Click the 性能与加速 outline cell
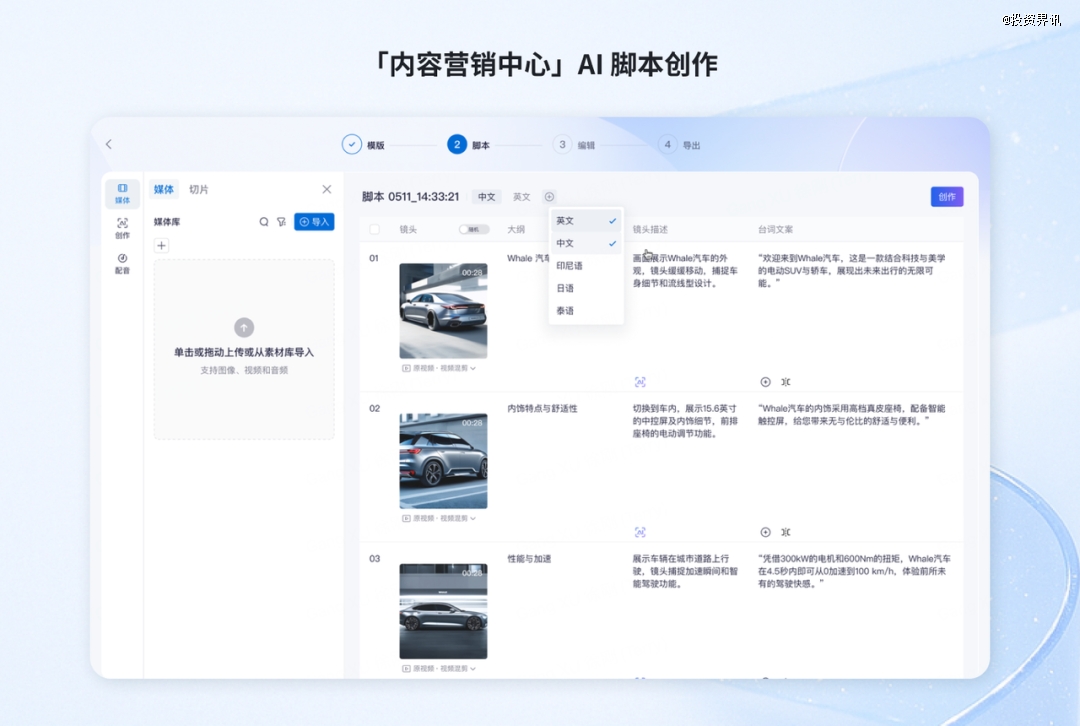Viewport: 1080px width, 726px height. click(x=529, y=559)
